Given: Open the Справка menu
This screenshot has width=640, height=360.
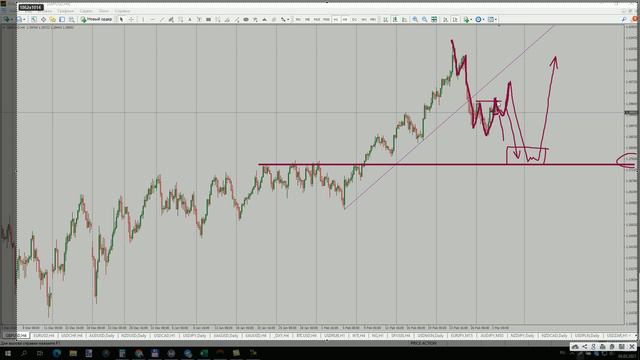Looking at the screenshot, I should (x=122, y=11).
